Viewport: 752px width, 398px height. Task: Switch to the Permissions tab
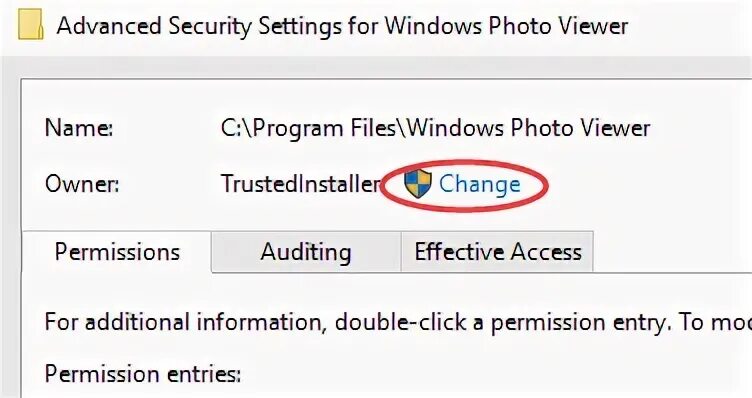click(x=117, y=252)
